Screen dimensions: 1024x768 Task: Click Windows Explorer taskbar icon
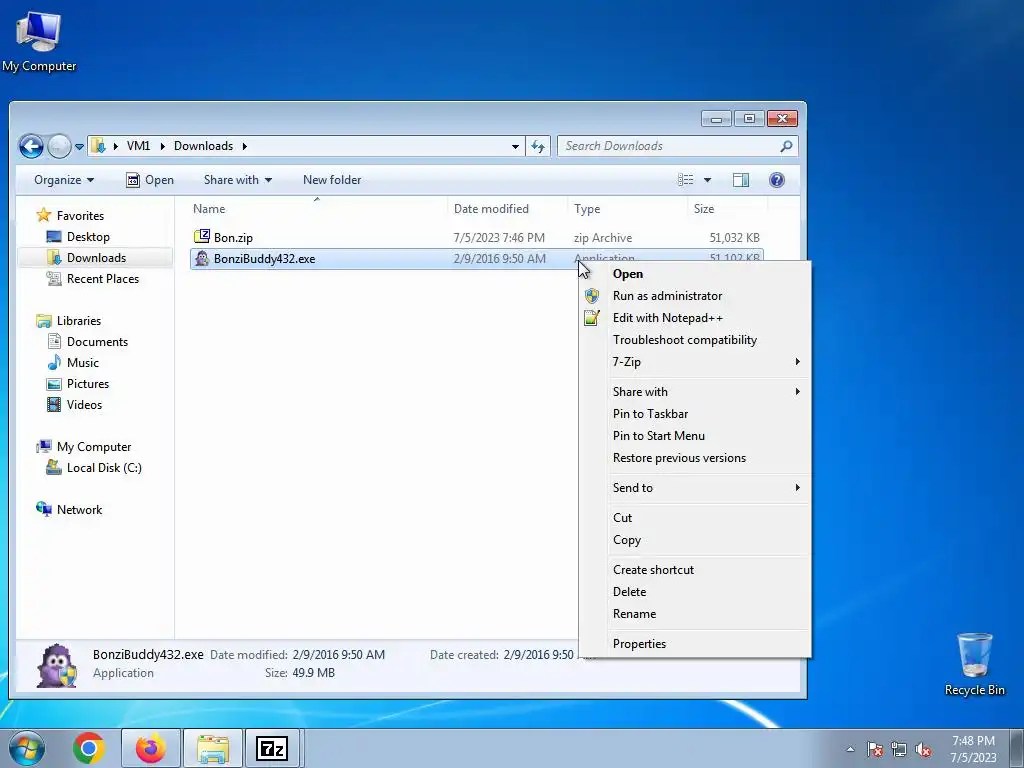tap(213, 748)
